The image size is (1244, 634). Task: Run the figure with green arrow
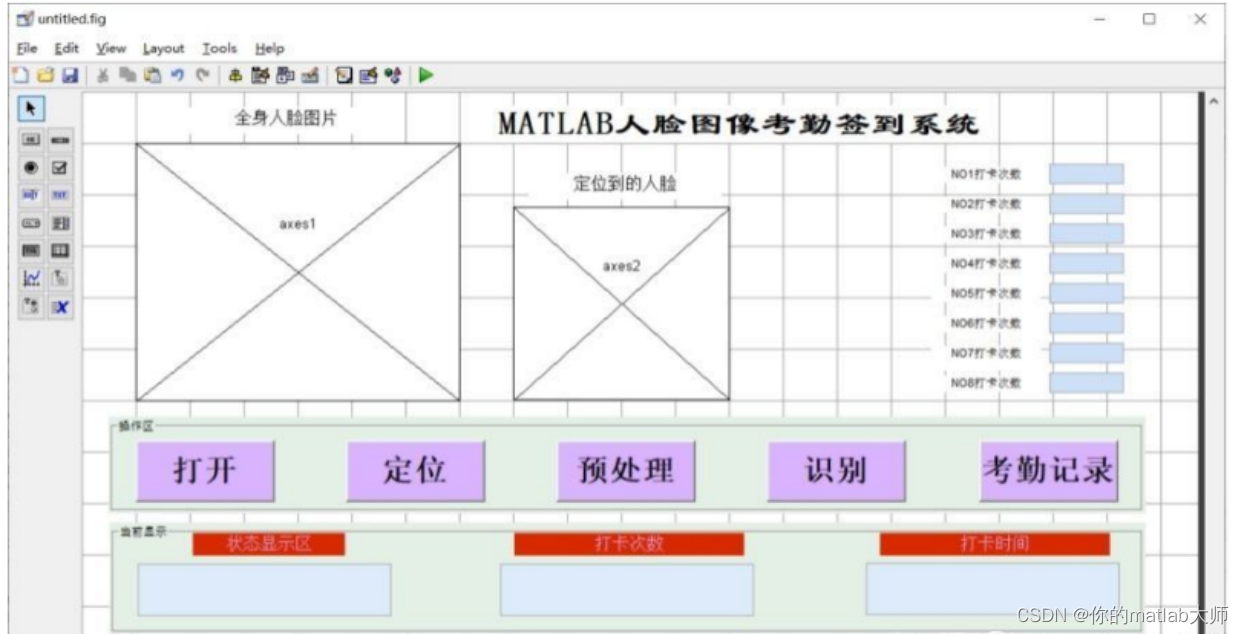coord(427,75)
